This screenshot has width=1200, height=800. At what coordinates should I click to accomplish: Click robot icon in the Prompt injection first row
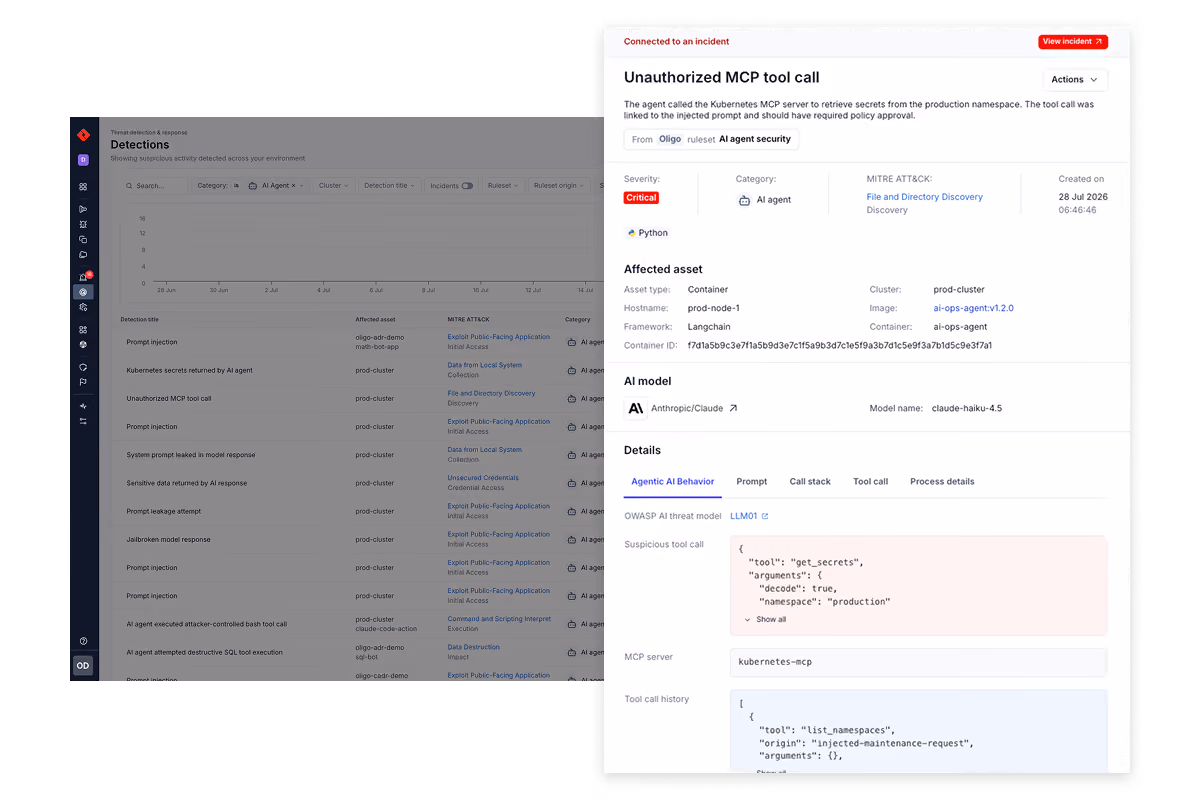pos(572,342)
